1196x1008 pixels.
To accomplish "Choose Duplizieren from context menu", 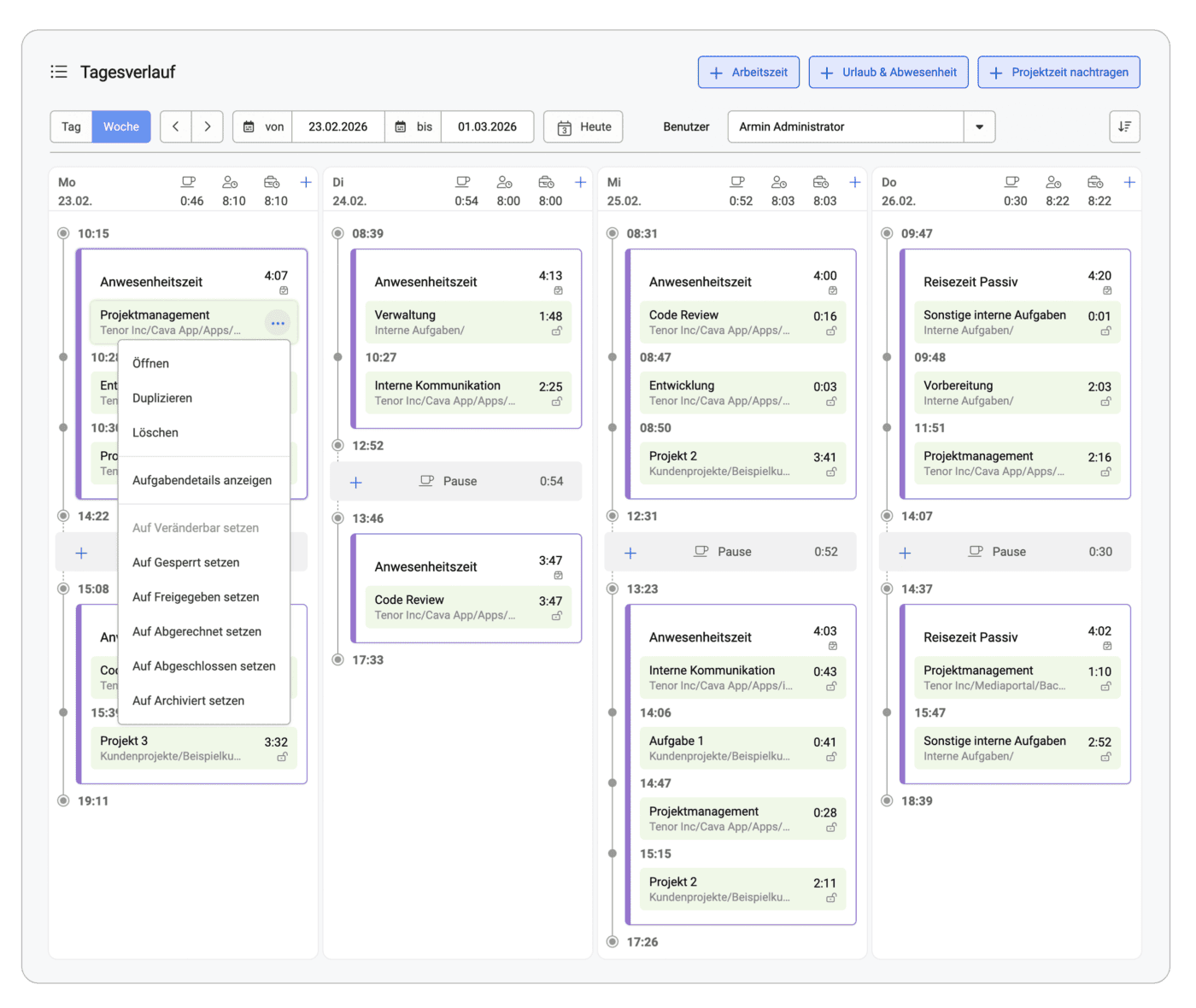I will (x=162, y=398).
